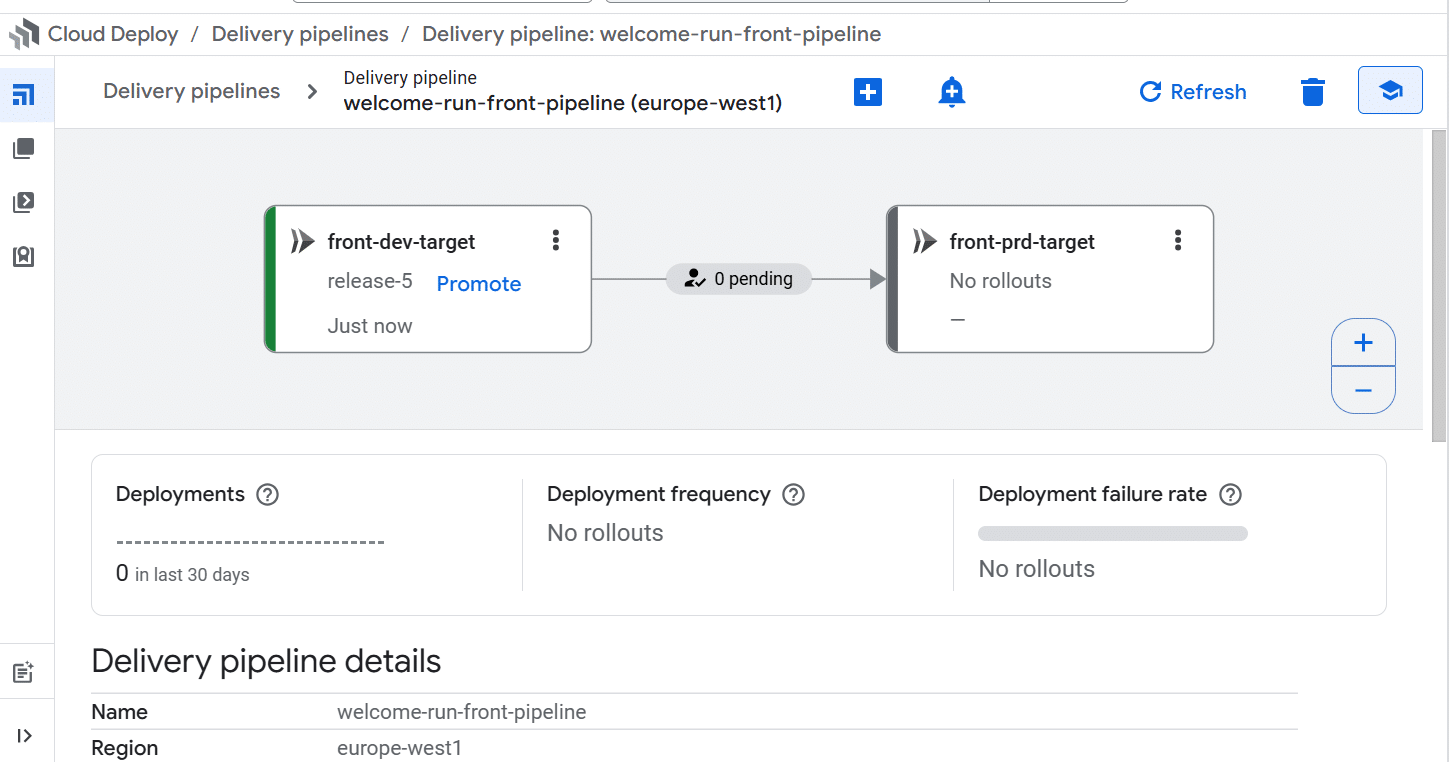Click the notification bell add icon
The image size is (1449, 762).
pos(951,92)
